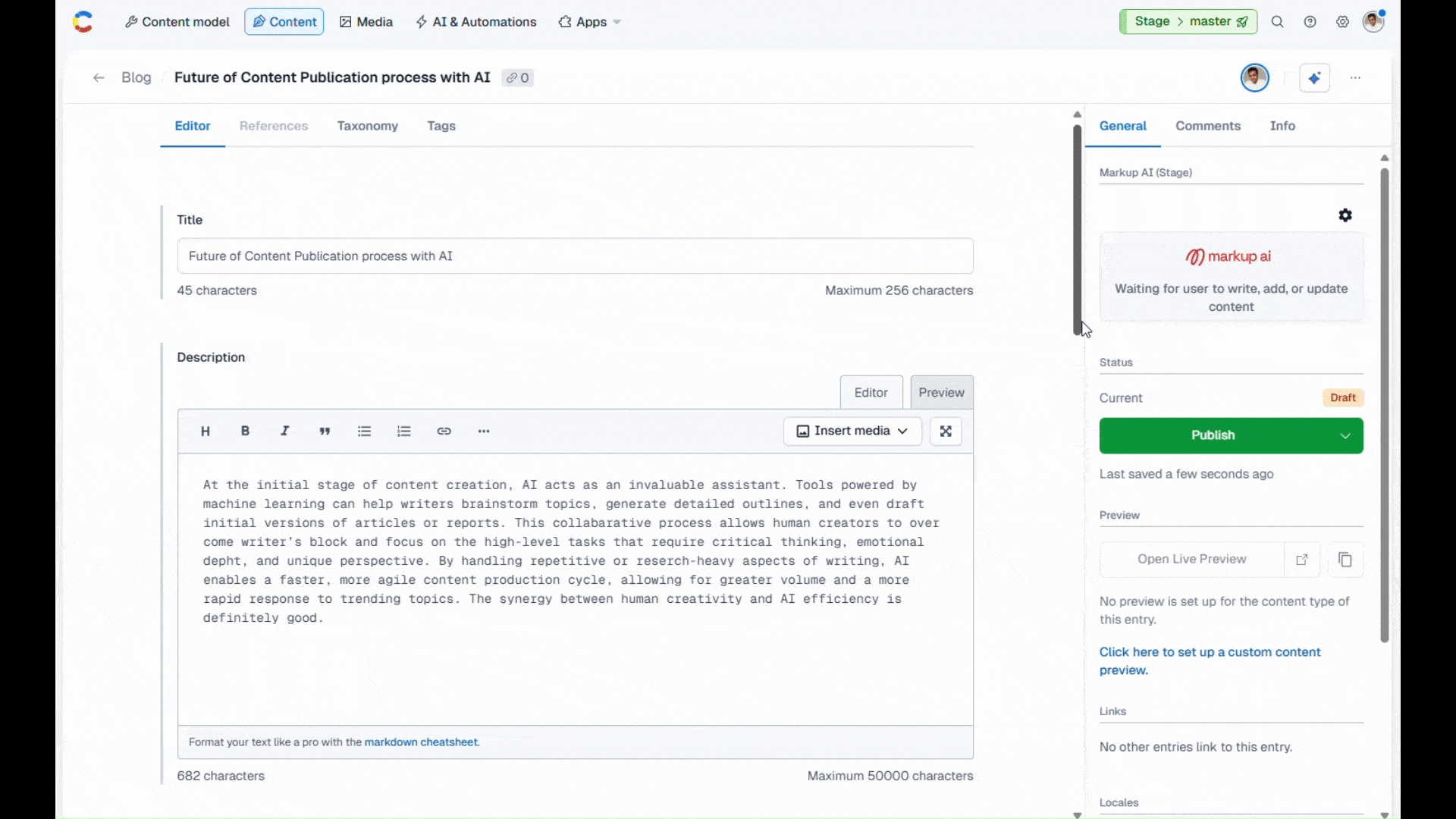Click link to set up custom content preview
Image resolution: width=1456 pixels, height=819 pixels.
pyautogui.click(x=1210, y=661)
